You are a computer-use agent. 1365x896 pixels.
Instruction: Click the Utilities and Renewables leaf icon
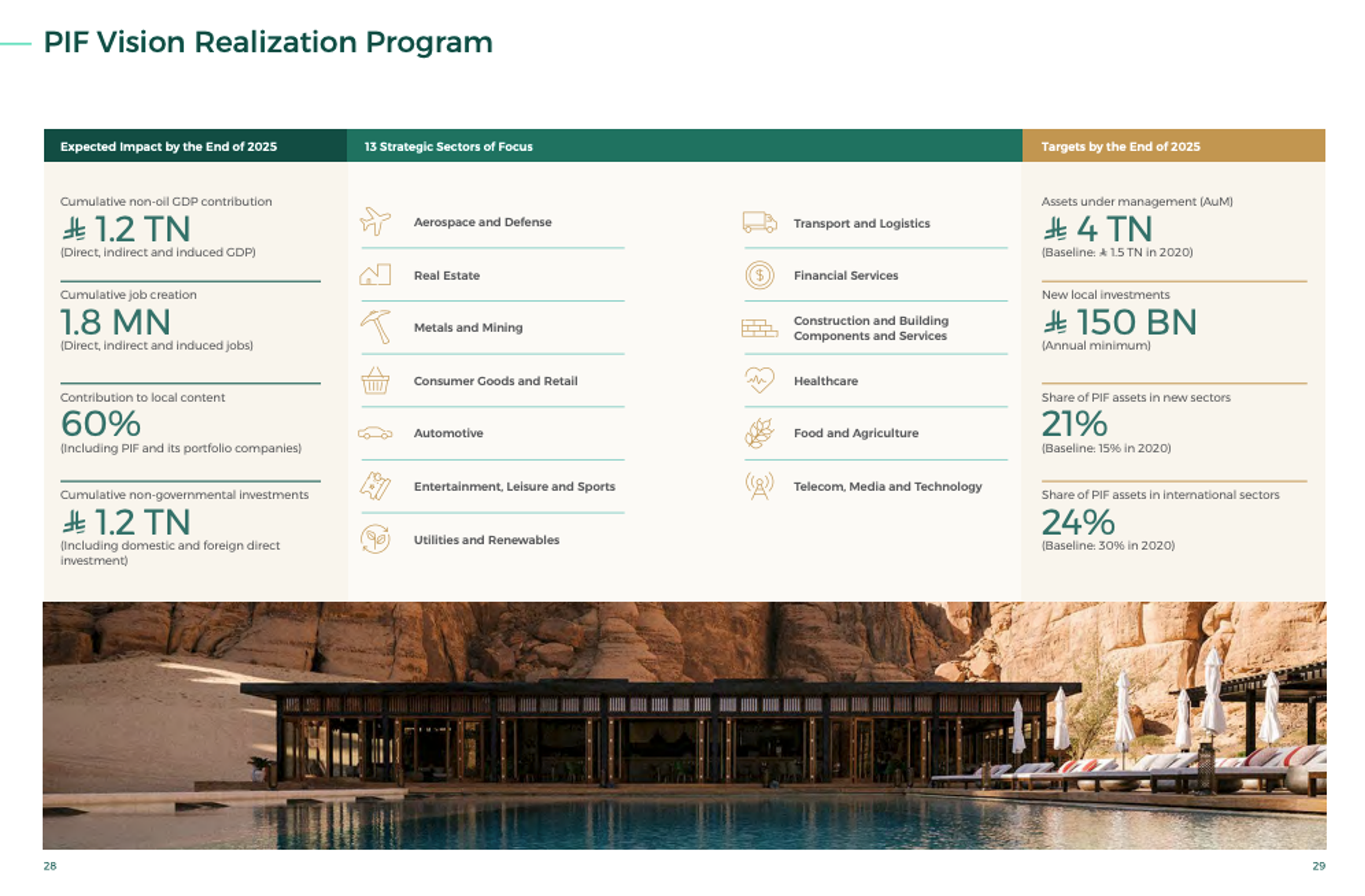375,539
